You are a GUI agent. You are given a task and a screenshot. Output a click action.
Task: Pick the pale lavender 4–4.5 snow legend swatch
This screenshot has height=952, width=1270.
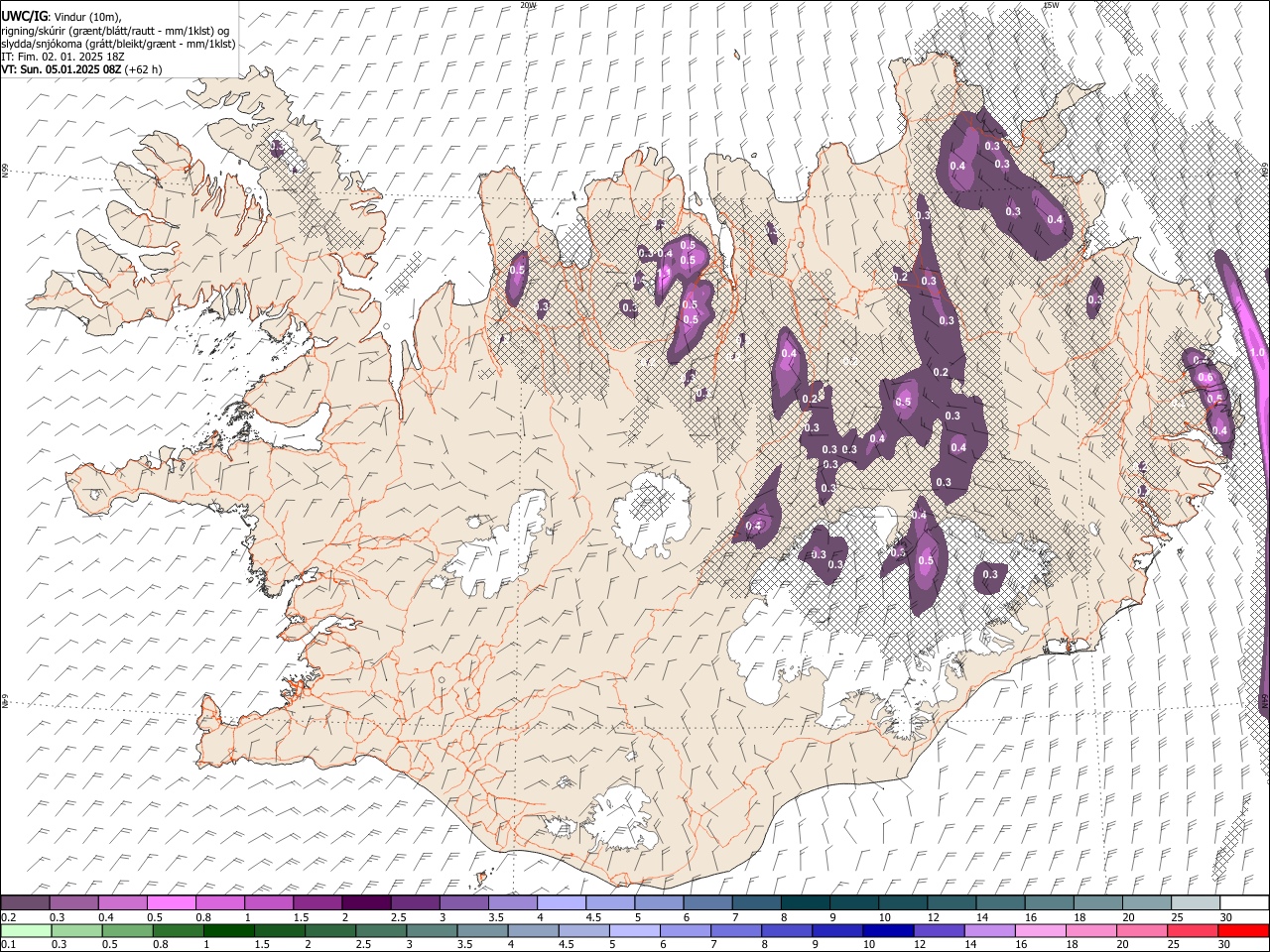point(562,903)
